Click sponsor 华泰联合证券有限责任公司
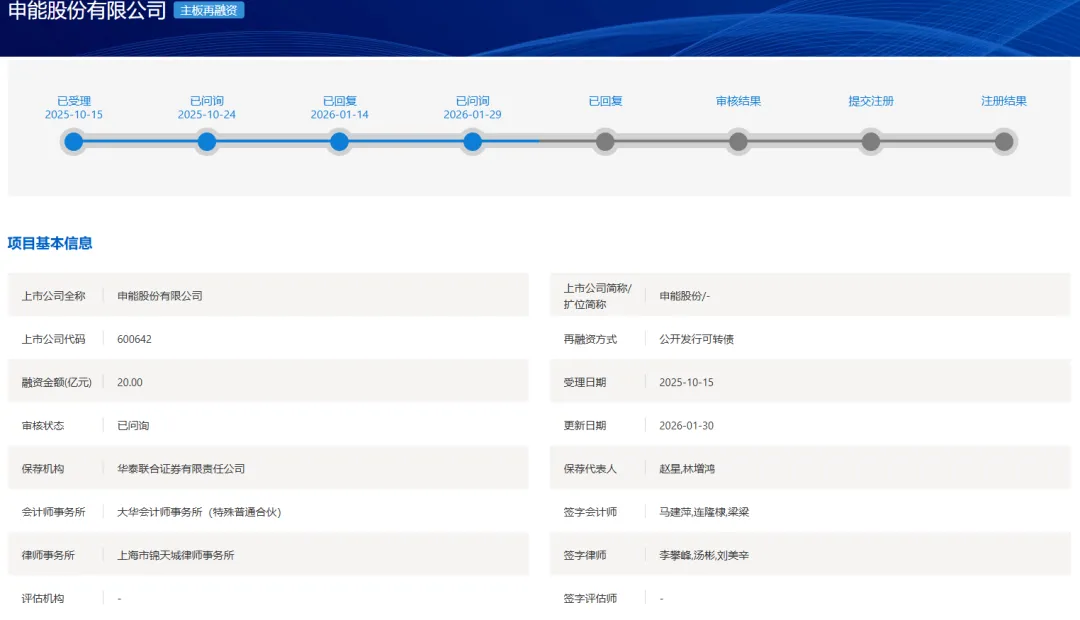This screenshot has width=1080, height=620. point(181,468)
